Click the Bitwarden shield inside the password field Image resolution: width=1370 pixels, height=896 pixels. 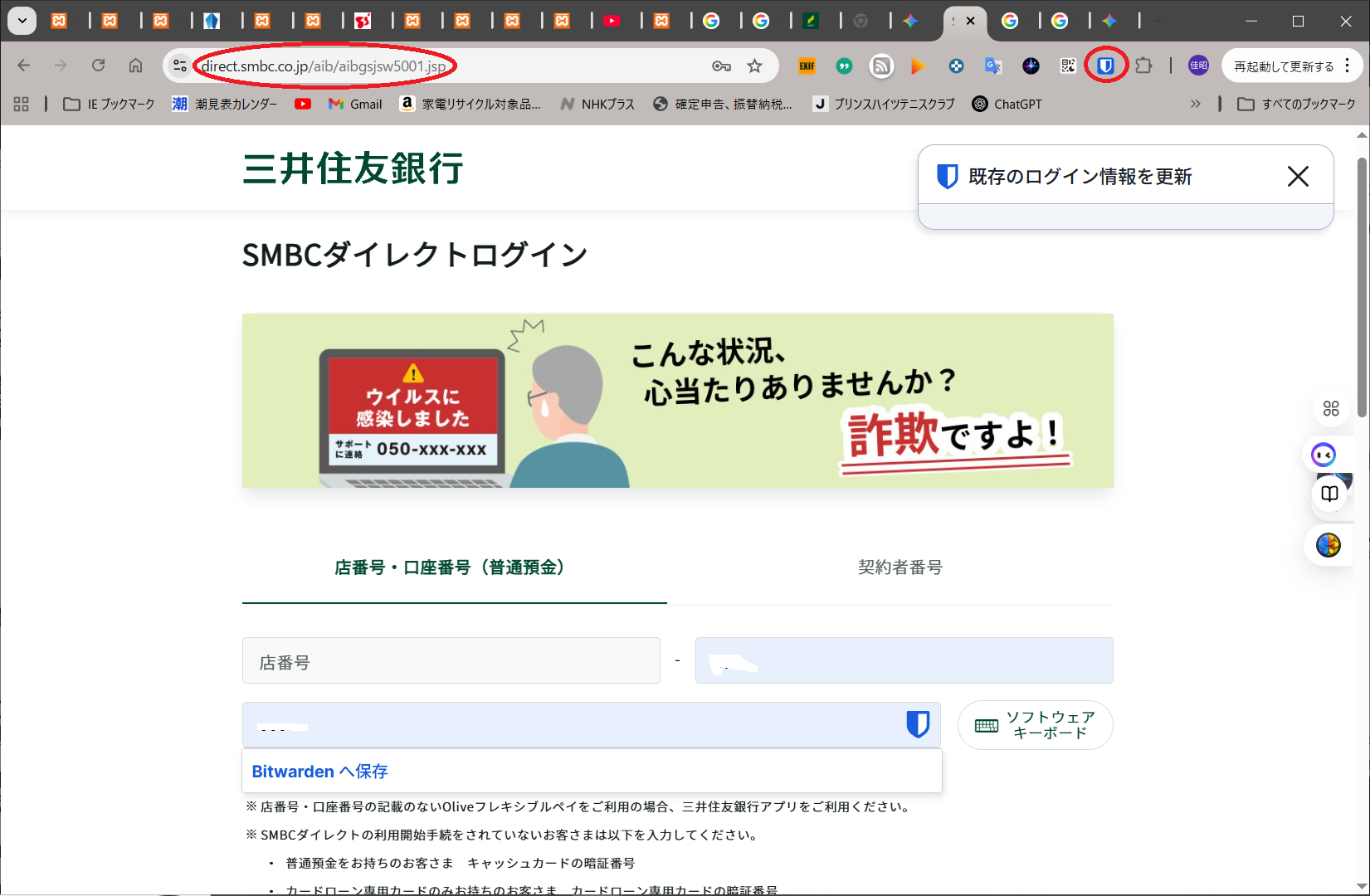917,724
